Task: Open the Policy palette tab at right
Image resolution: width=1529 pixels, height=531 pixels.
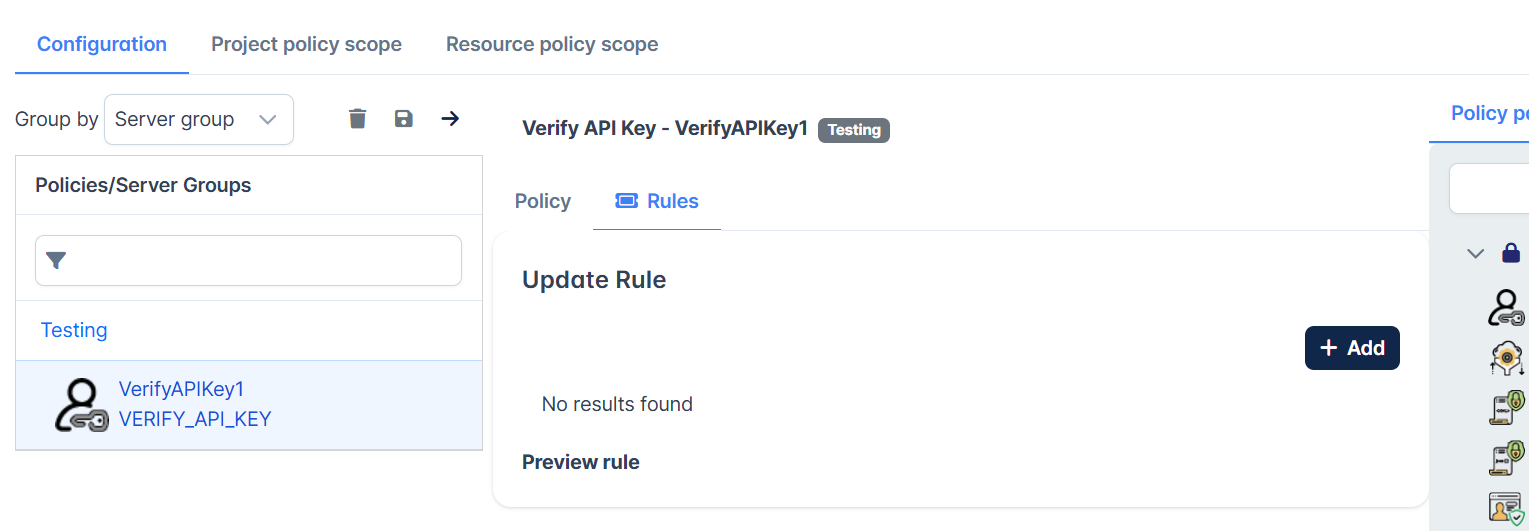Action: click(1489, 113)
